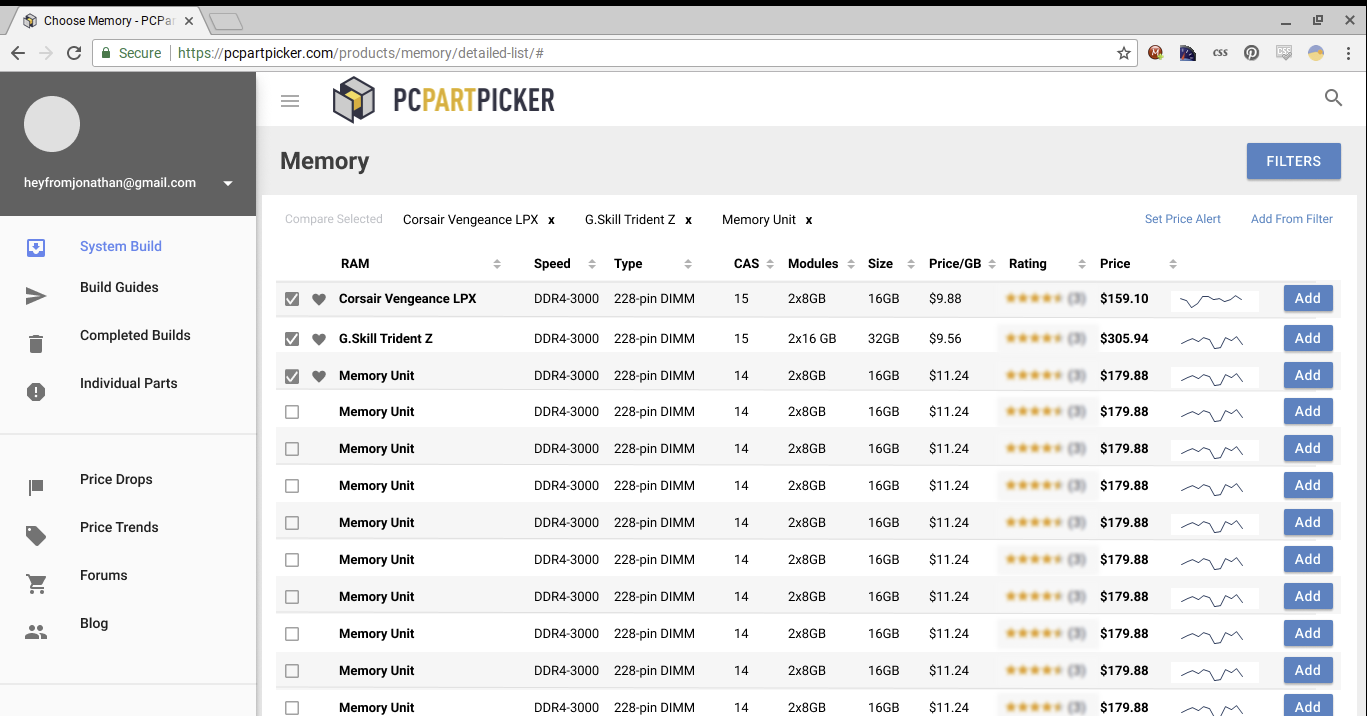This screenshot has height=716, width=1367.
Task: Click the $305.94 price
Action: coord(1124,339)
